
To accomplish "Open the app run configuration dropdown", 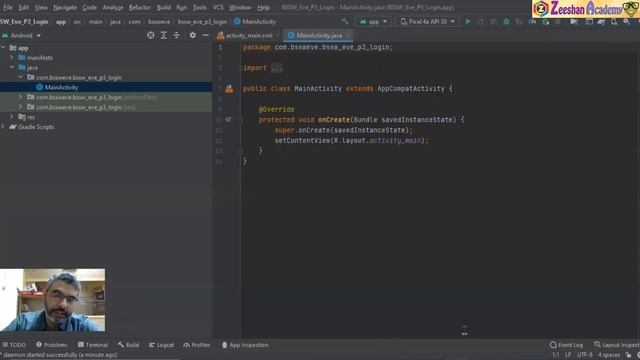I will click(x=373, y=21).
